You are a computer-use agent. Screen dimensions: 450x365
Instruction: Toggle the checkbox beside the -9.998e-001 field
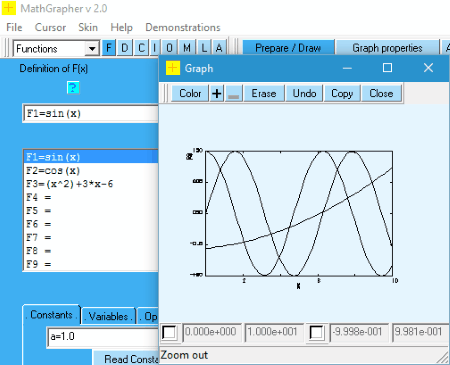[316, 332]
